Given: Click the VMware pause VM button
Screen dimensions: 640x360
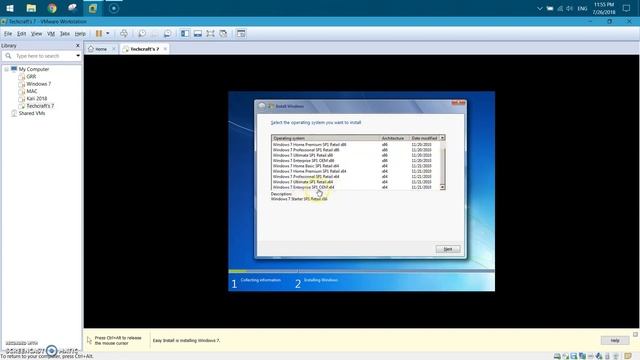Looking at the screenshot, I should (x=99, y=33).
